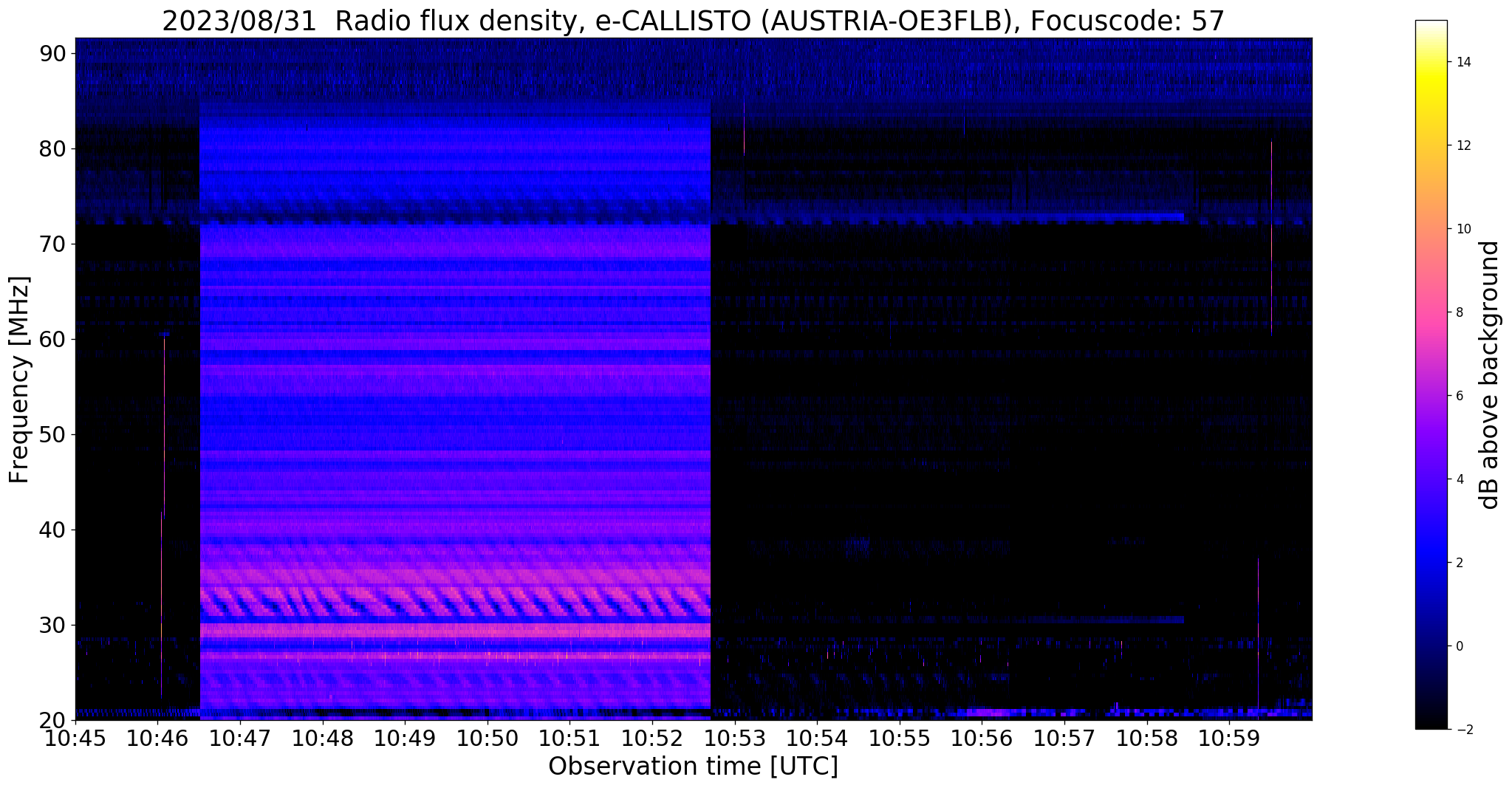The image size is (1512, 788).
Task: Click the 10:55 time tick label
Action: (x=900, y=738)
